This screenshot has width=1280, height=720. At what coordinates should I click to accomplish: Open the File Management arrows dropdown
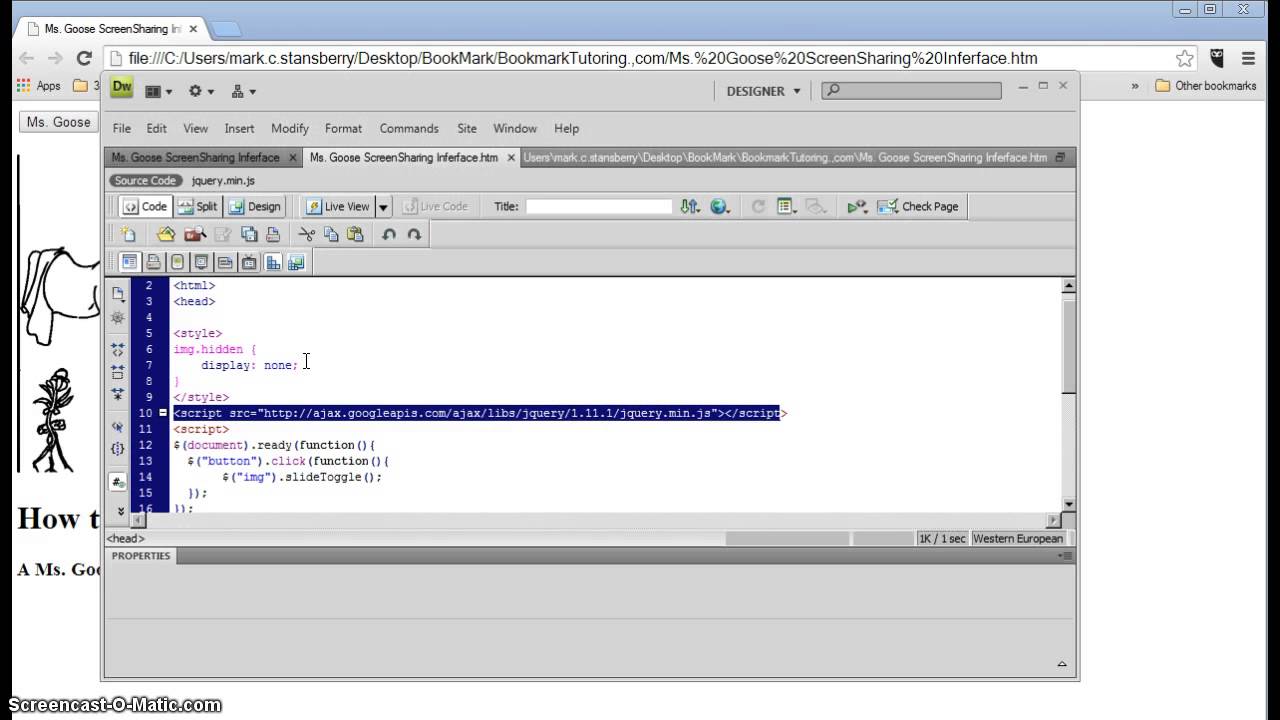[690, 206]
